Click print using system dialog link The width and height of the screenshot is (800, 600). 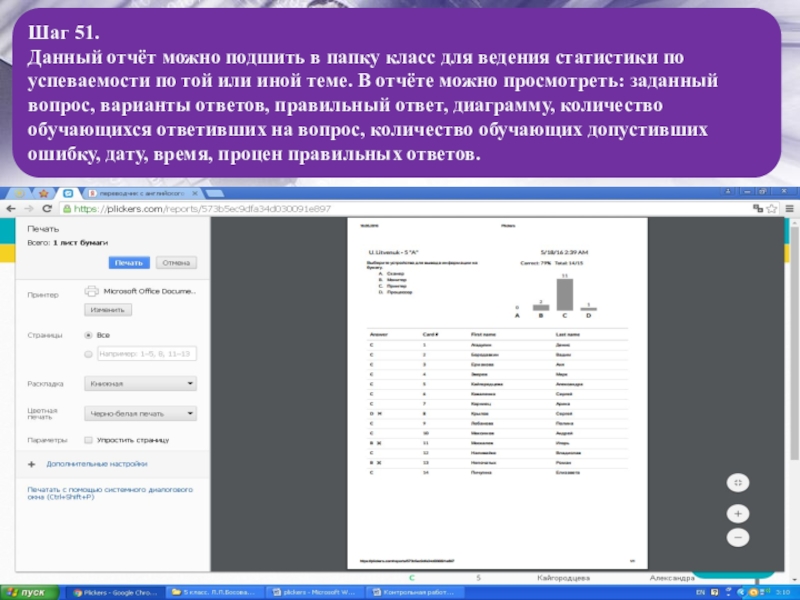click(110, 493)
